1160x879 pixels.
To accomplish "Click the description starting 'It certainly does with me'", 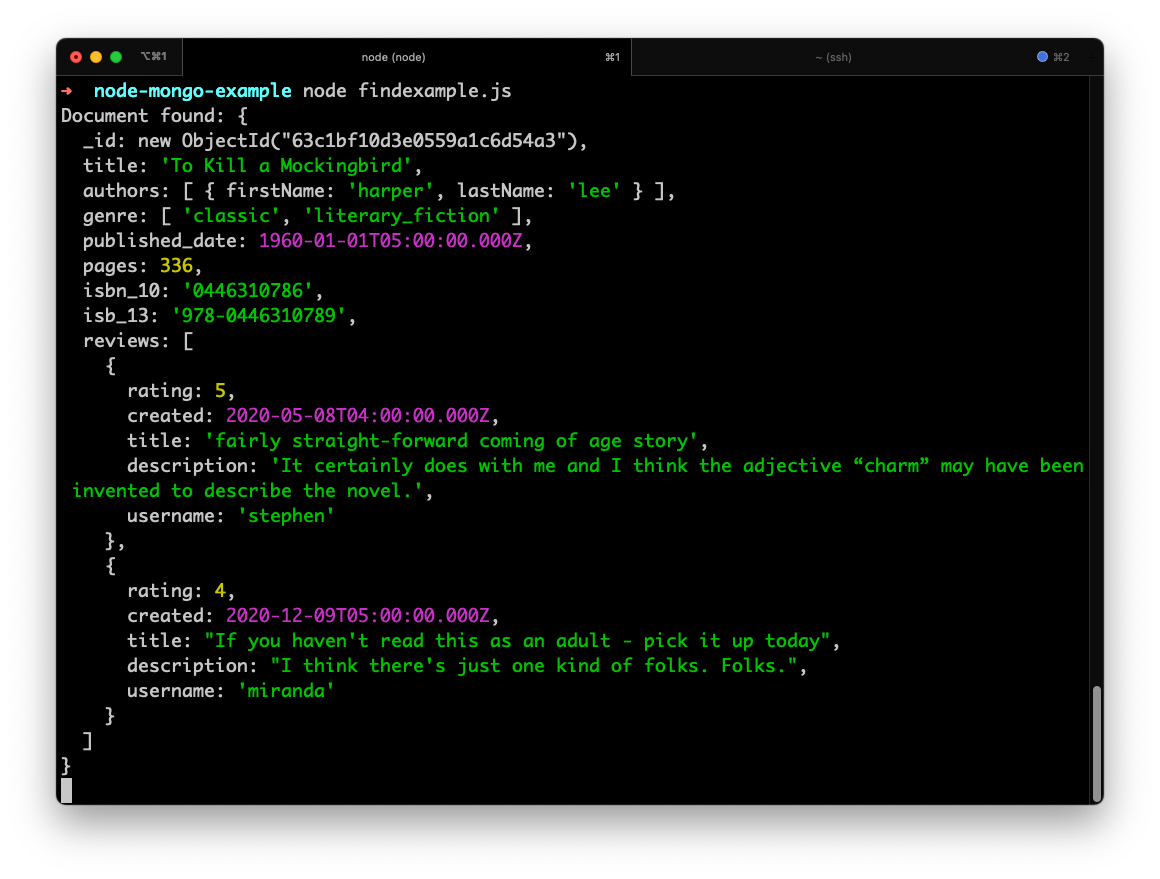I will click(x=677, y=466).
